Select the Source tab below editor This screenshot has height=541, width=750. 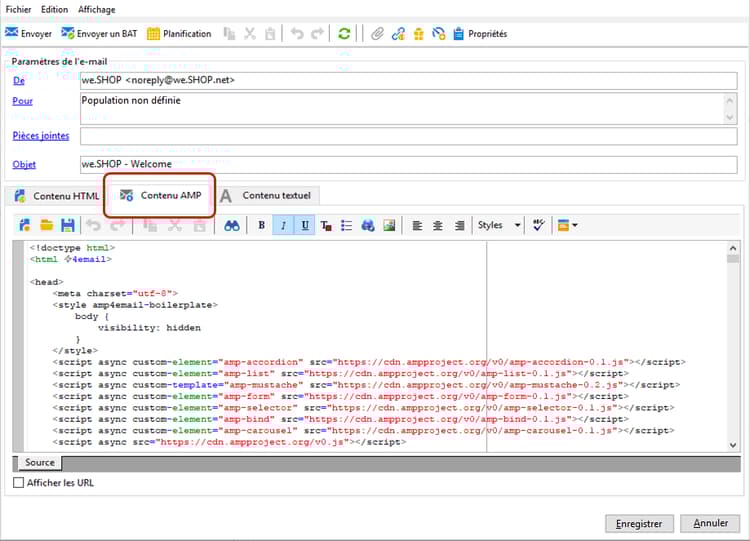pyautogui.click(x=39, y=463)
